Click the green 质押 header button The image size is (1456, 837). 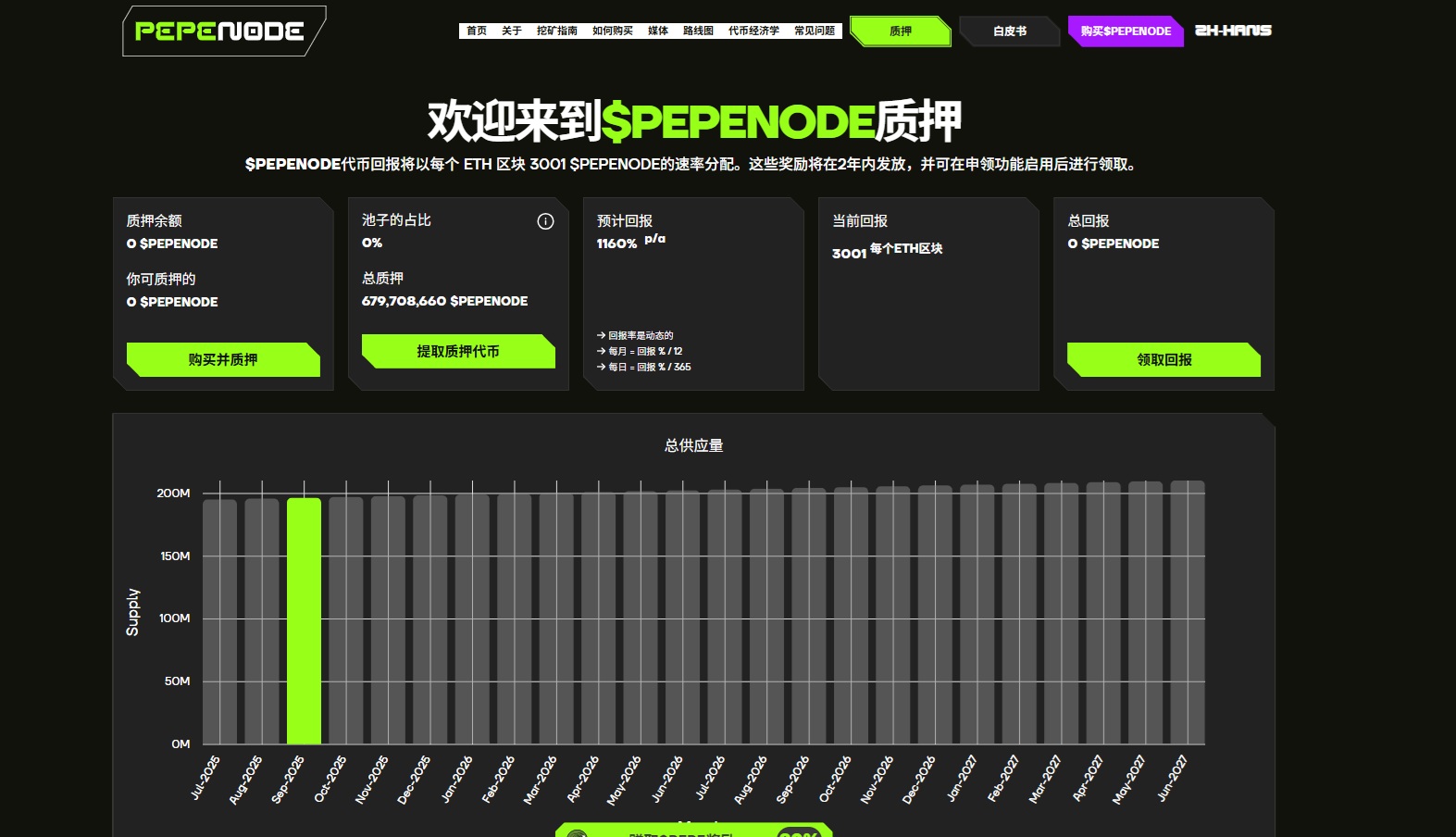(900, 31)
